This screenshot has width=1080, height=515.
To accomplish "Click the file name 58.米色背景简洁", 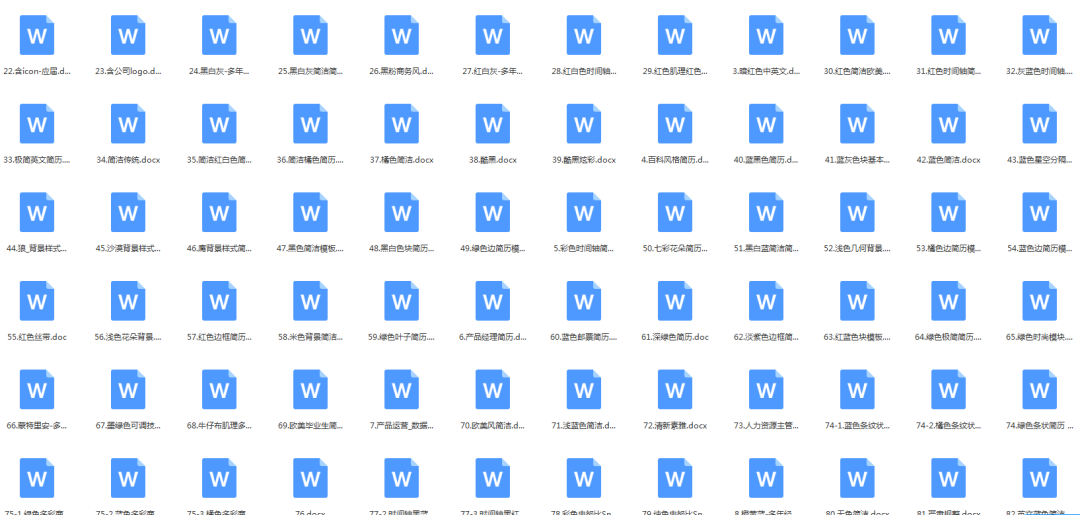I will coord(311,337).
